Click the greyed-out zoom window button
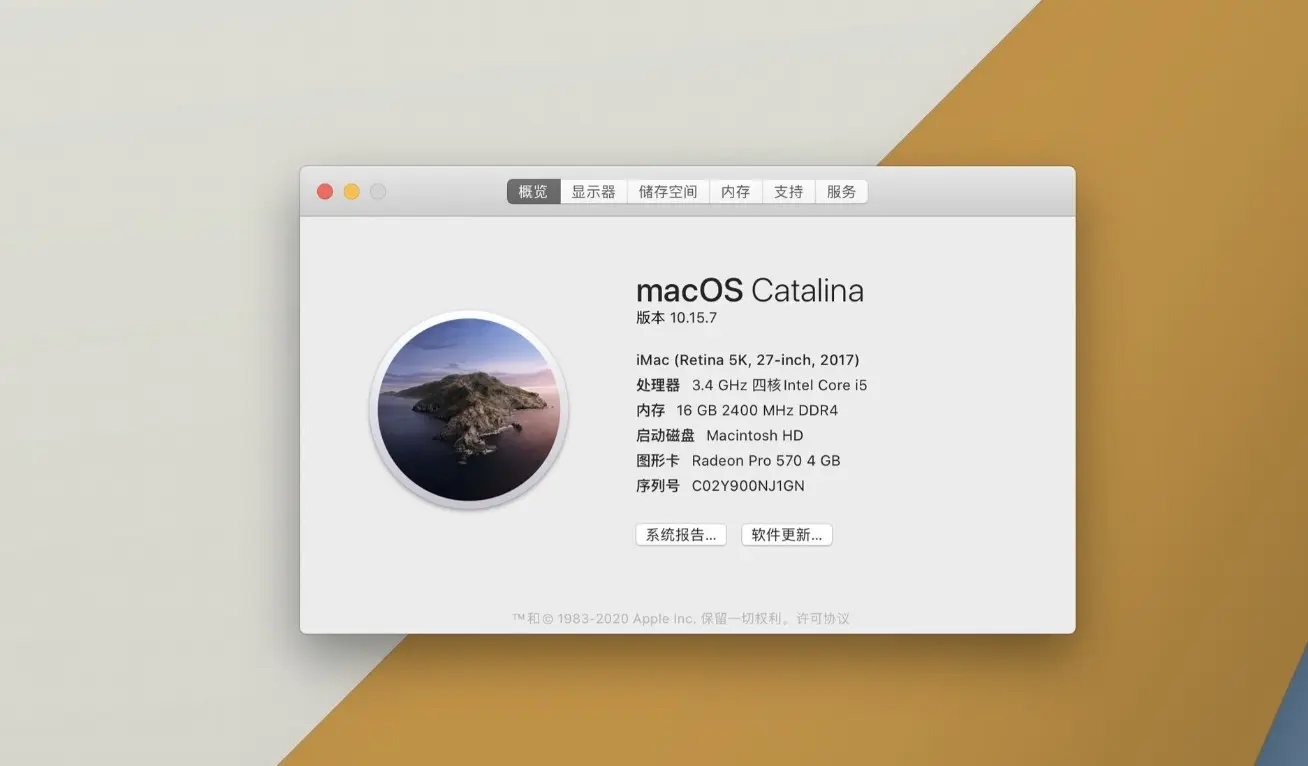Screen dimensions: 1308x766 tap(378, 191)
